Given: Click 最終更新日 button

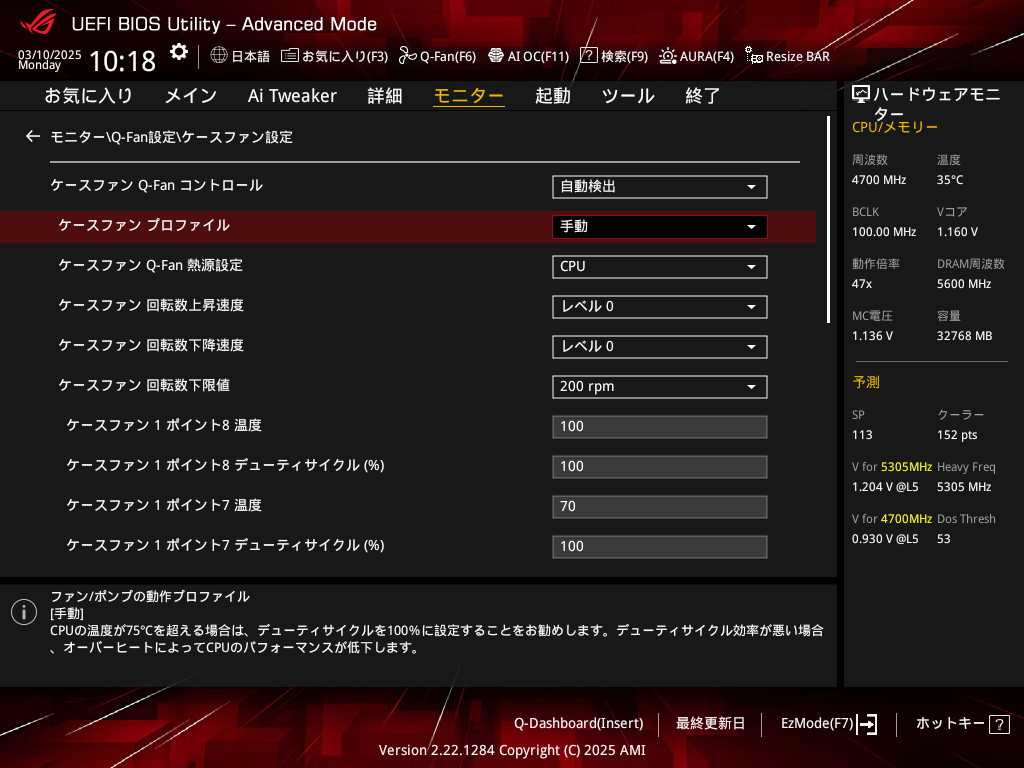Looking at the screenshot, I should click(710, 724).
